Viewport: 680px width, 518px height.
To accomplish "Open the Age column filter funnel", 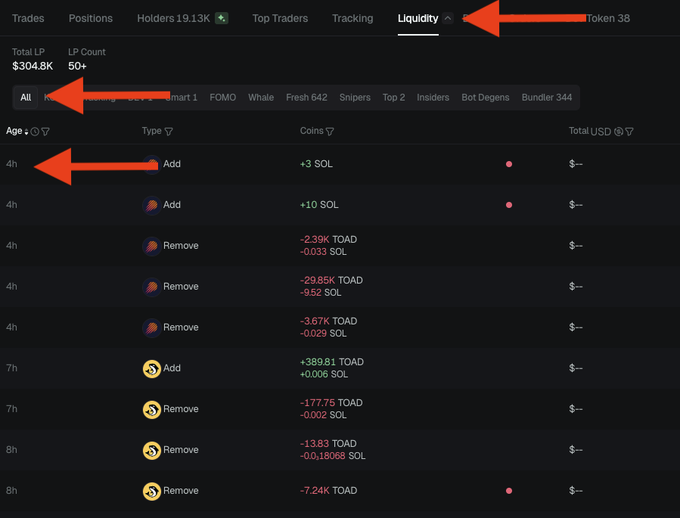I will pos(45,131).
